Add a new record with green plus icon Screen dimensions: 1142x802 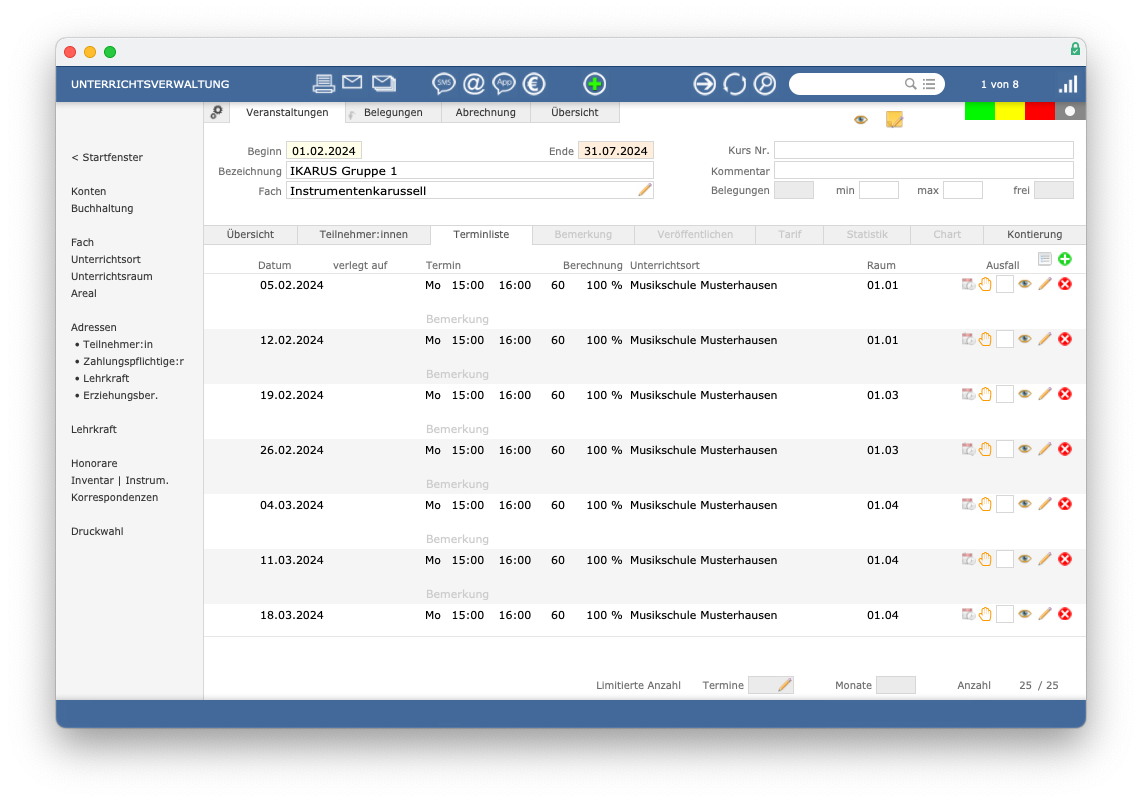[595, 84]
